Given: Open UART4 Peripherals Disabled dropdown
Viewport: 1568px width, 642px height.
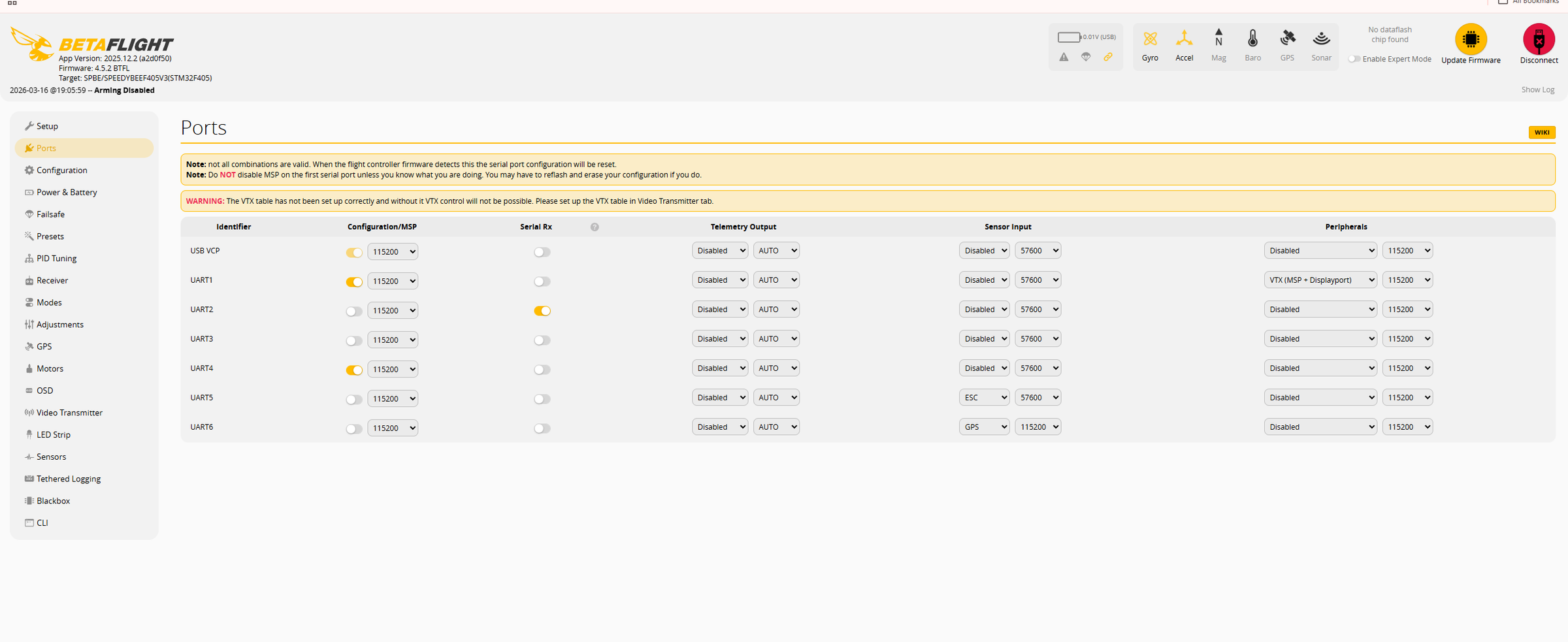Looking at the screenshot, I should pos(1320,368).
